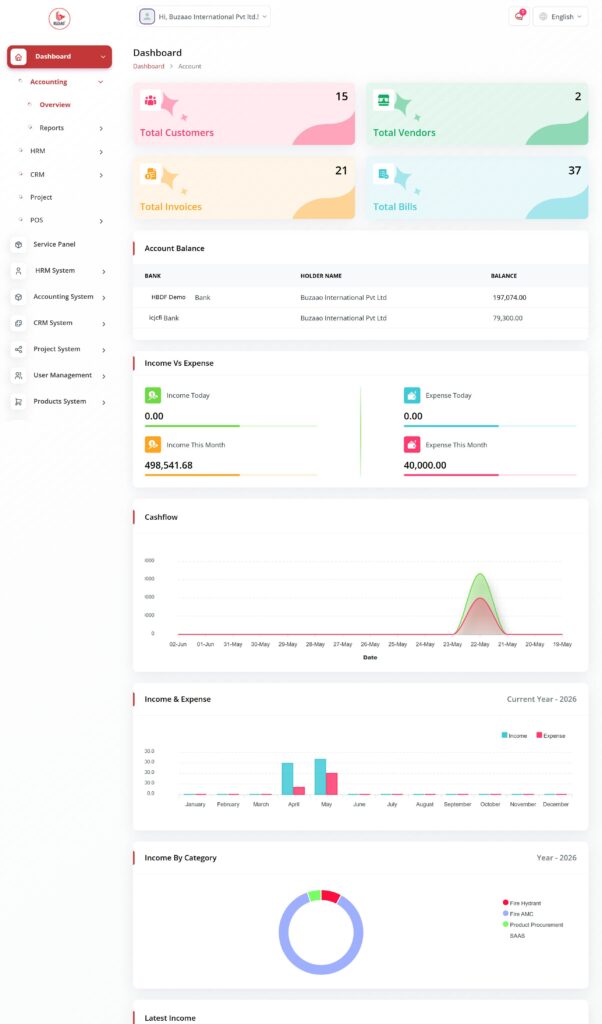The width and height of the screenshot is (602, 1024).
Task: Collapse the Accounting submenu chevron
Action: pos(101,82)
